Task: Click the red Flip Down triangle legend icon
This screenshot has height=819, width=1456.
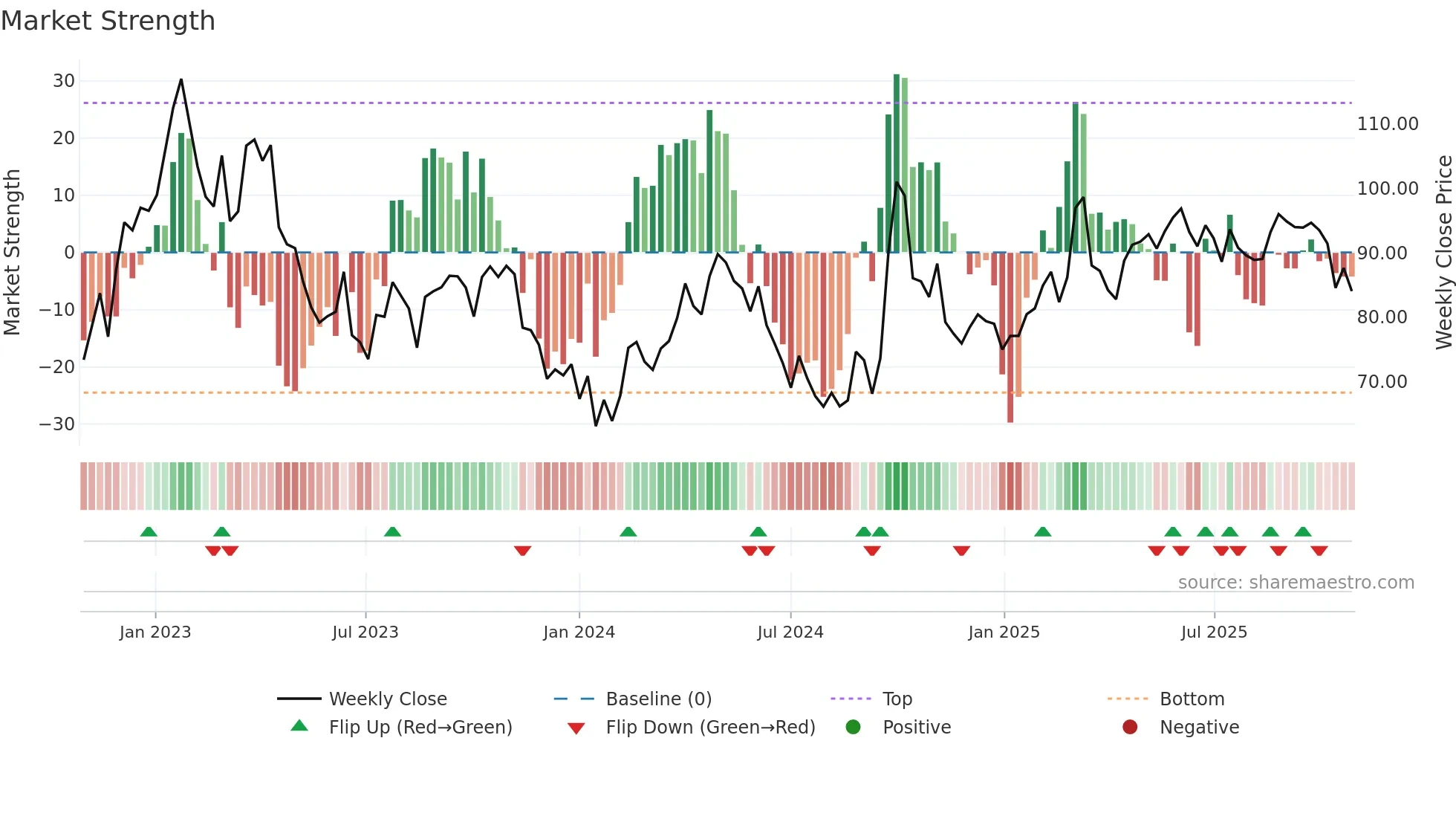Action: coord(576,728)
